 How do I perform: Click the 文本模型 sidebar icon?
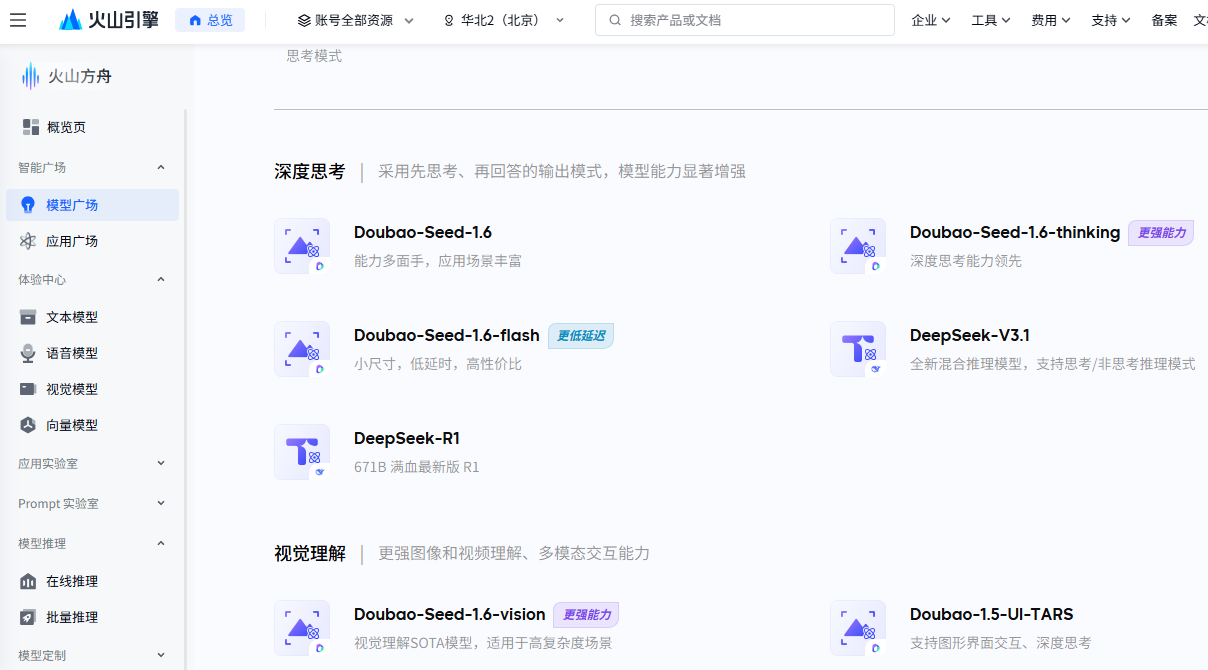point(28,317)
